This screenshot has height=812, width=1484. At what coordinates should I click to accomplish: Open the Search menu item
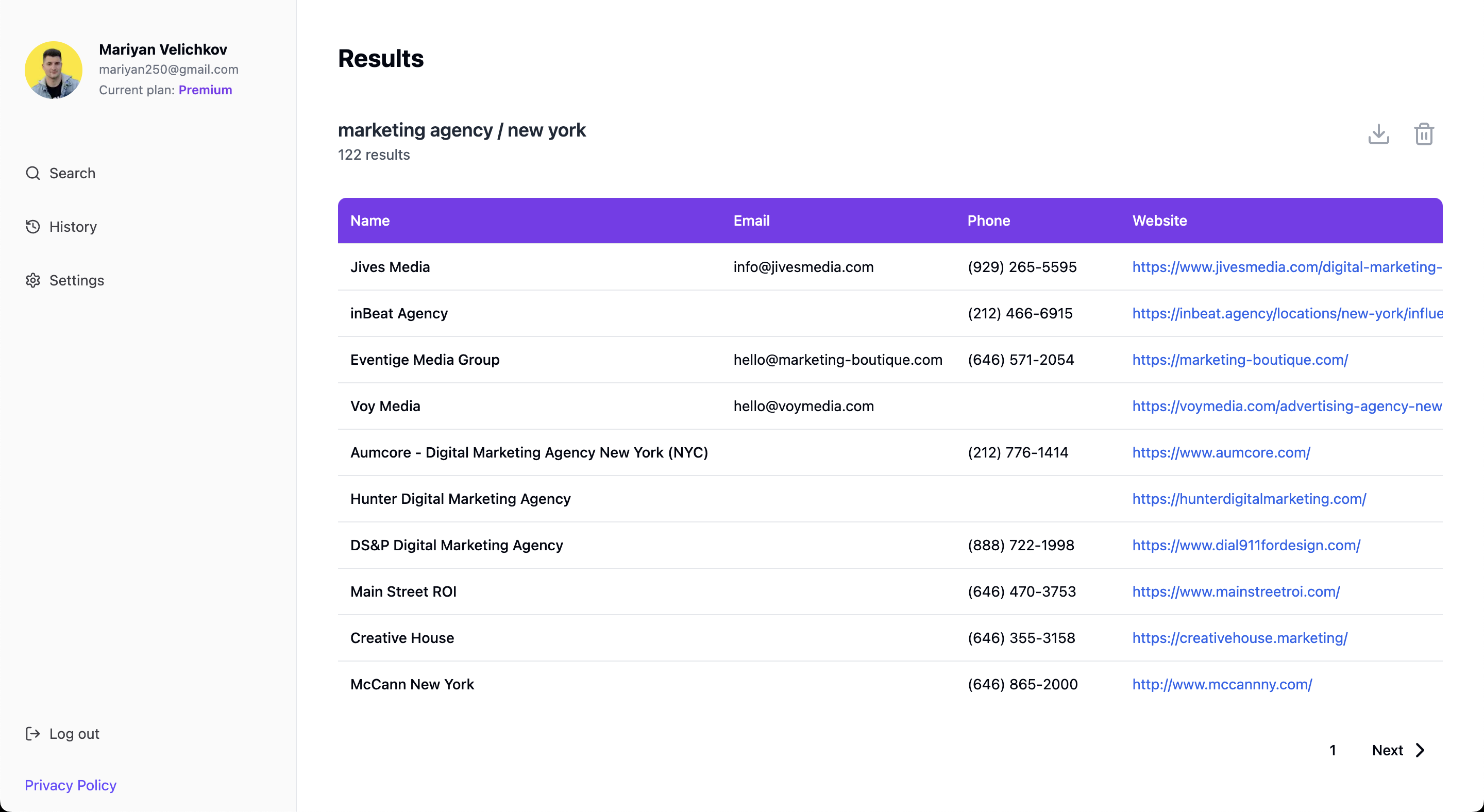click(x=60, y=173)
